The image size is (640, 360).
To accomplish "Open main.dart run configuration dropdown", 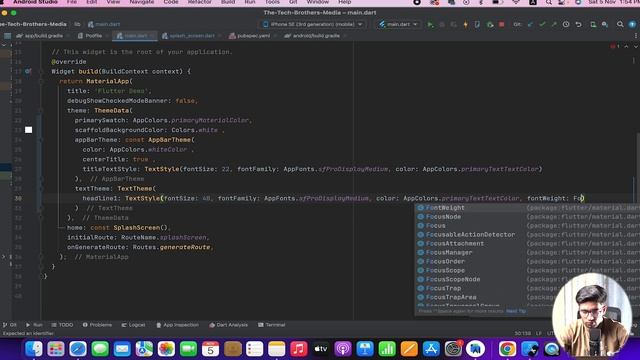I will tap(398, 24).
